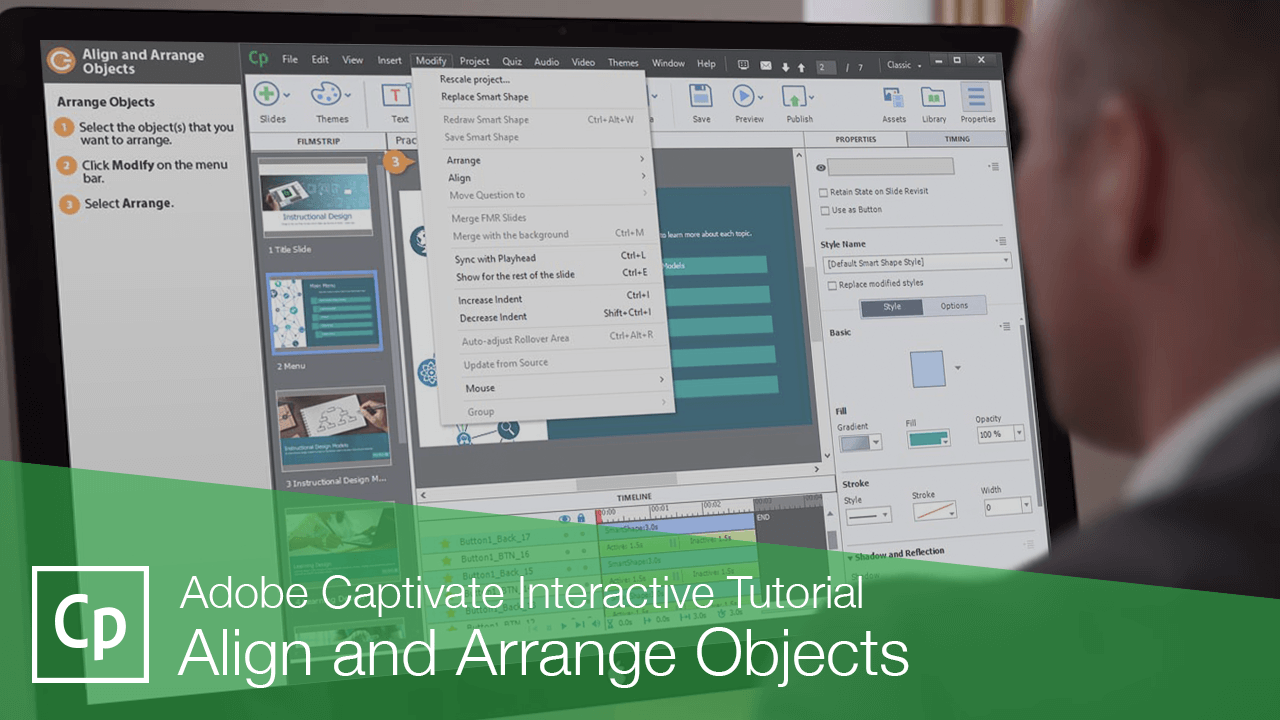This screenshot has width=1280, height=720.
Task: Click the Publish icon
Action: tap(796, 98)
